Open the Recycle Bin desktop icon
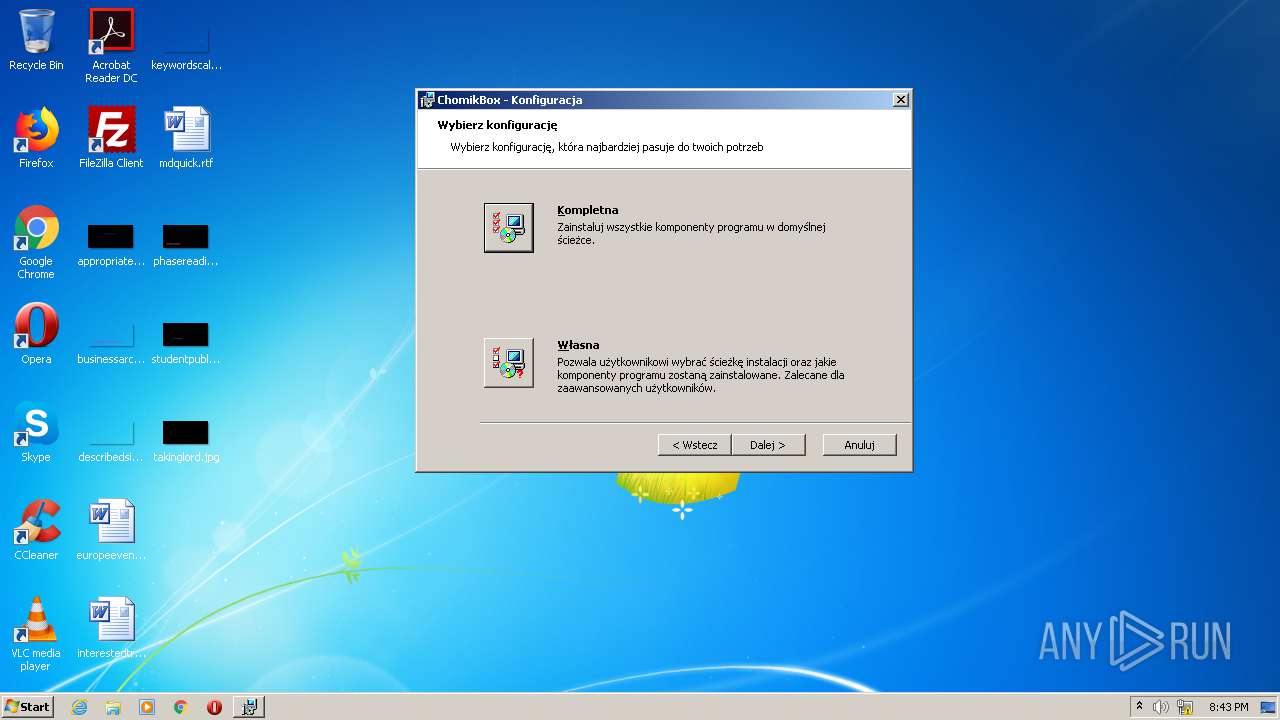Image resolution: width=1280 pixels, height=720 pixels. click(36, 40)
